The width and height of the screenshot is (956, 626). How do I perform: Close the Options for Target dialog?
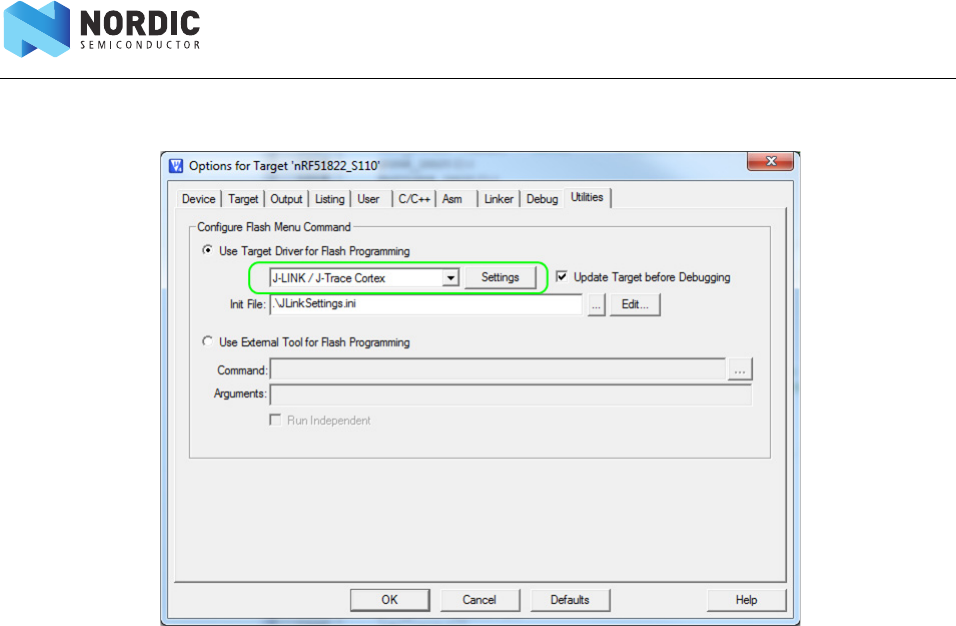coord(771,161)
